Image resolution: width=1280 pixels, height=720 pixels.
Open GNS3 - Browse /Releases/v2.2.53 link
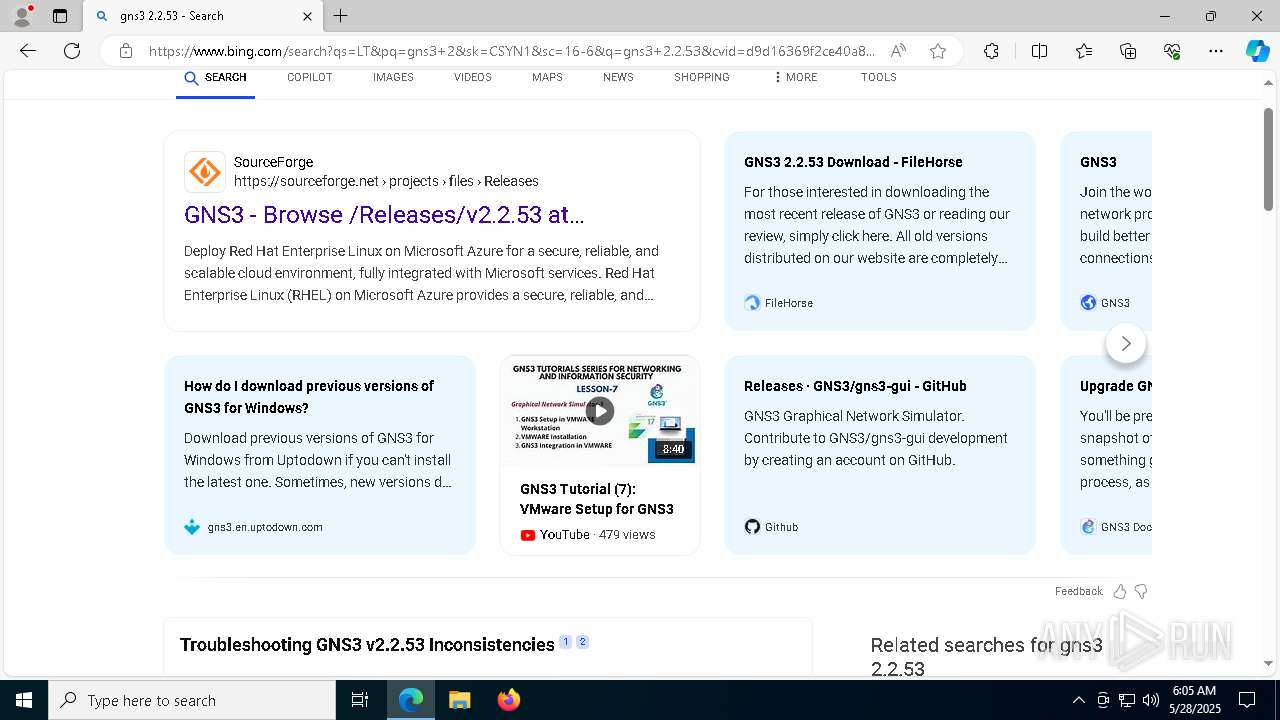(x=384, y=215)
